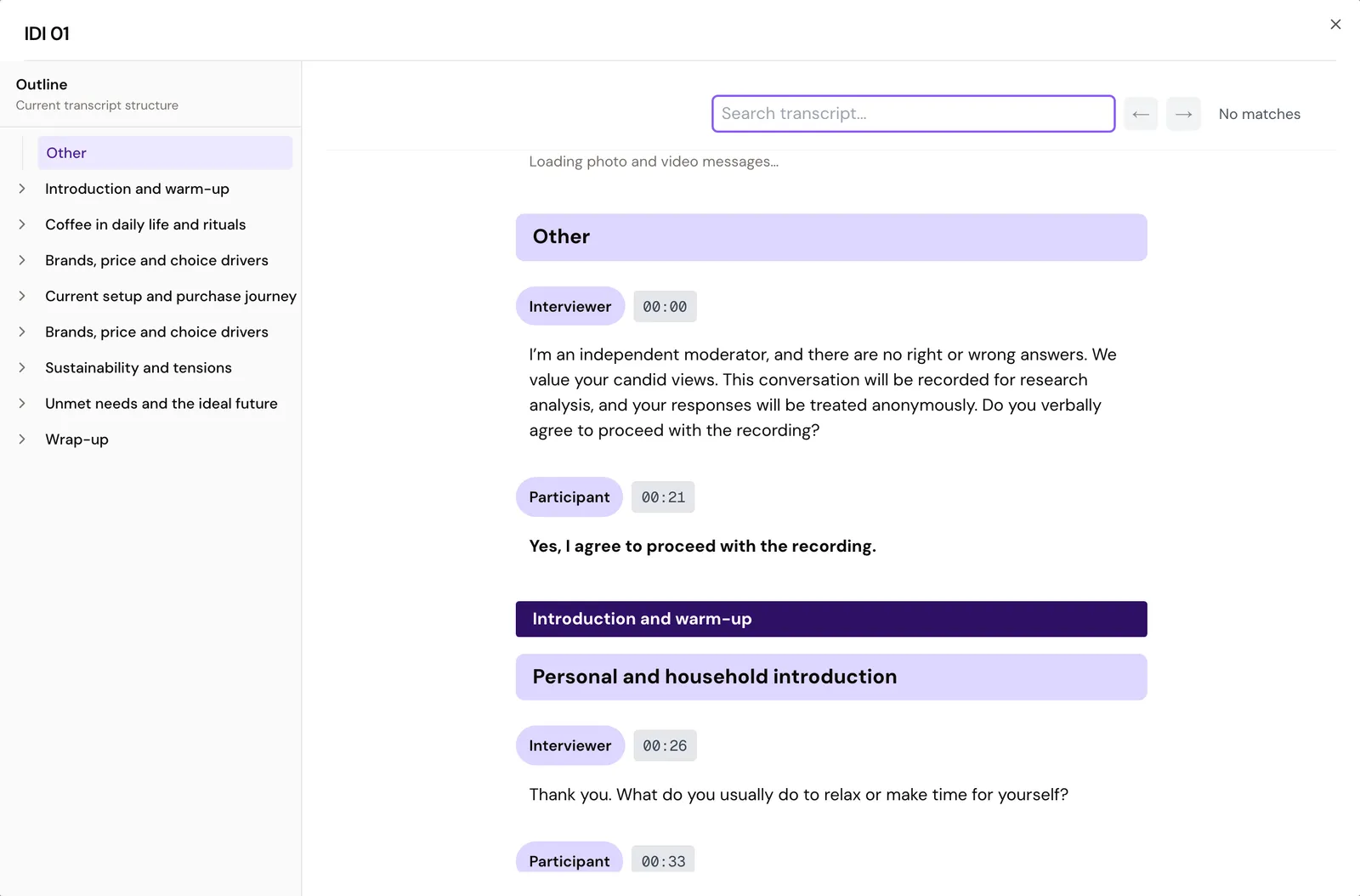Expand Coffee in daily life and rituals chevron
Screen dimensions: 1360x896
pyautogui.click(x=22, y=224)
